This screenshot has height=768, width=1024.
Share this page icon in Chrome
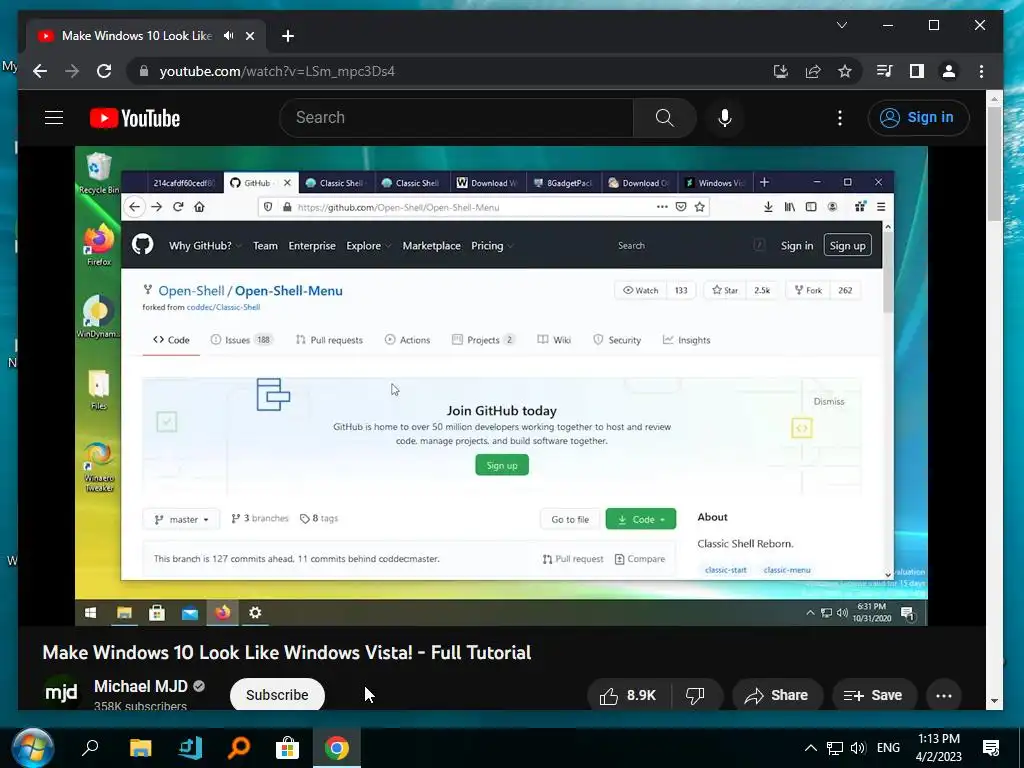tap(813, 71)
